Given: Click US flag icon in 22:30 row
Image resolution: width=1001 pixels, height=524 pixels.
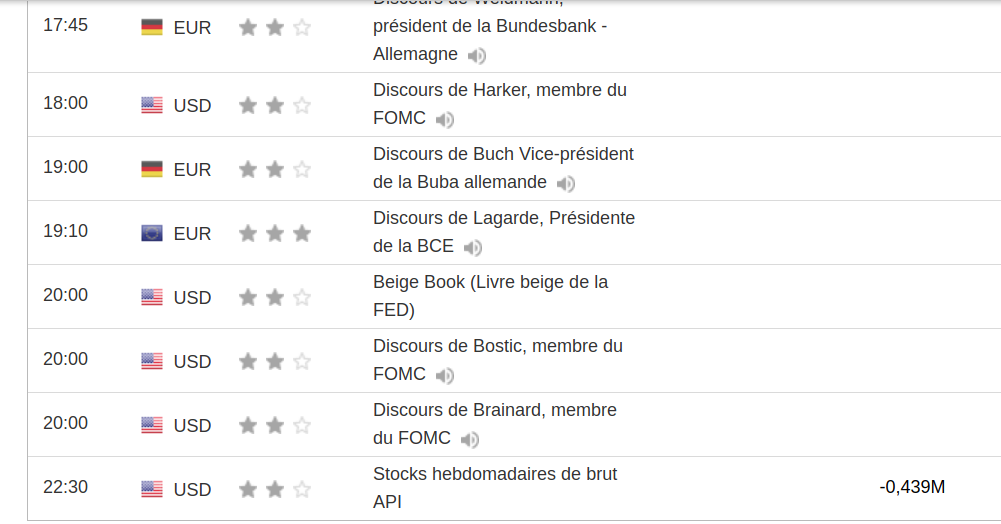Looking at the screenshot, I should pos(152,489).
